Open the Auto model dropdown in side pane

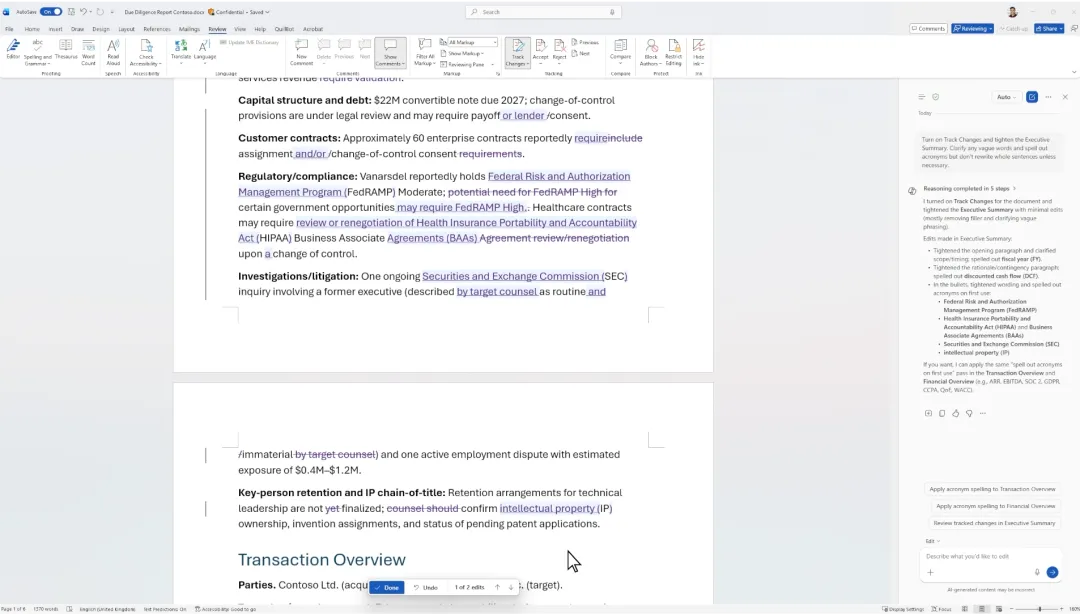click(x=1006, y=97)
